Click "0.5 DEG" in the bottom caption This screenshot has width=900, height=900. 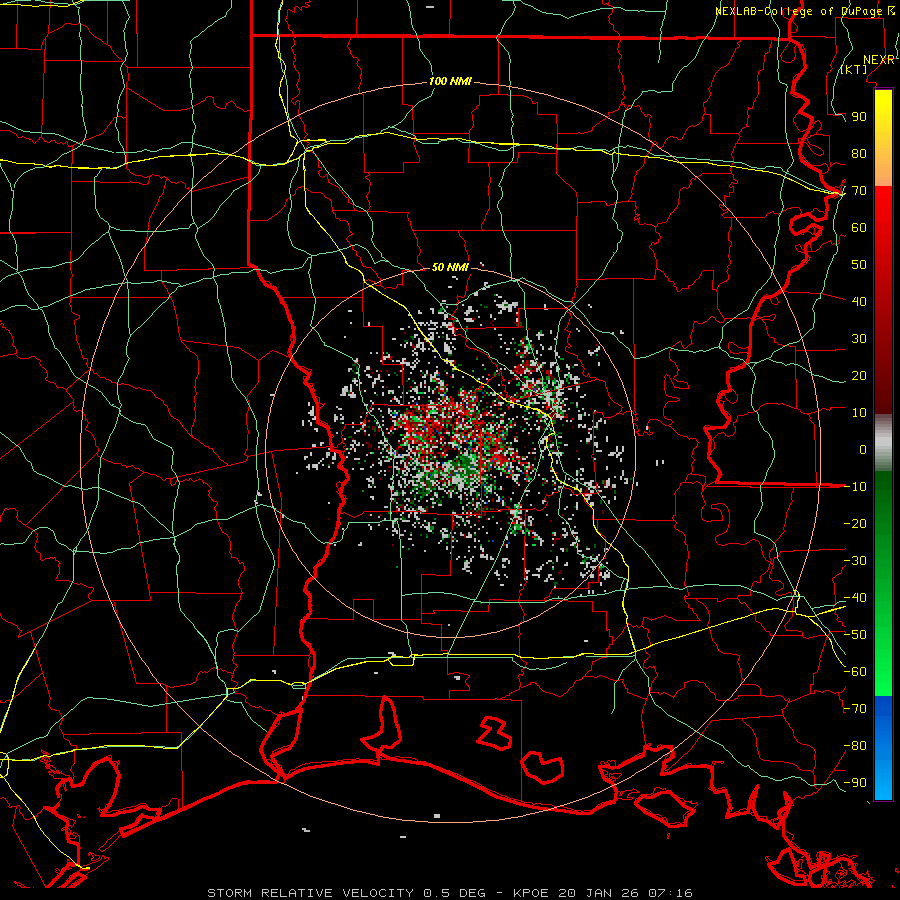tap(454, 893)
